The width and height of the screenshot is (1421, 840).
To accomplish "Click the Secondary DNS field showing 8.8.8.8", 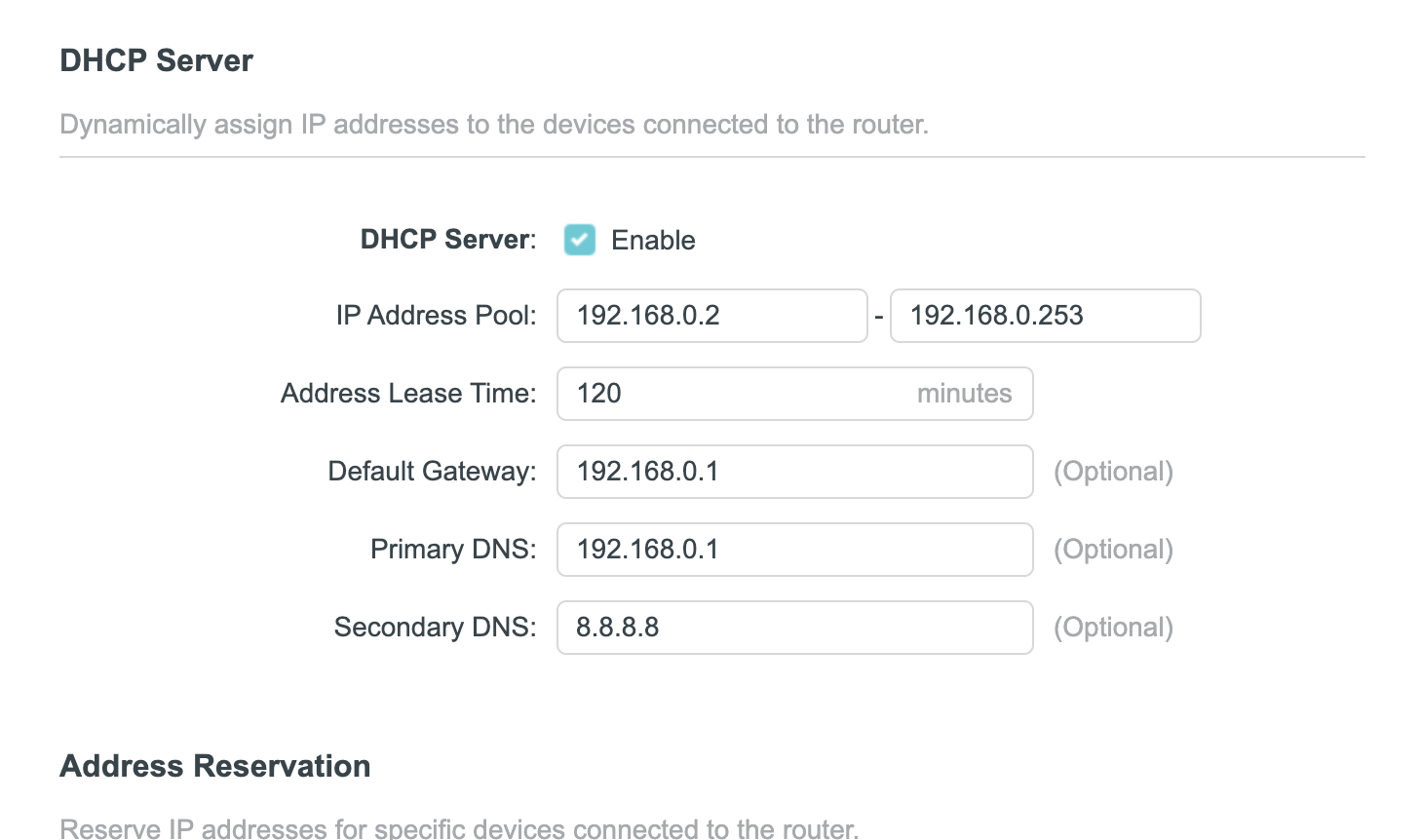I will 794,628.
